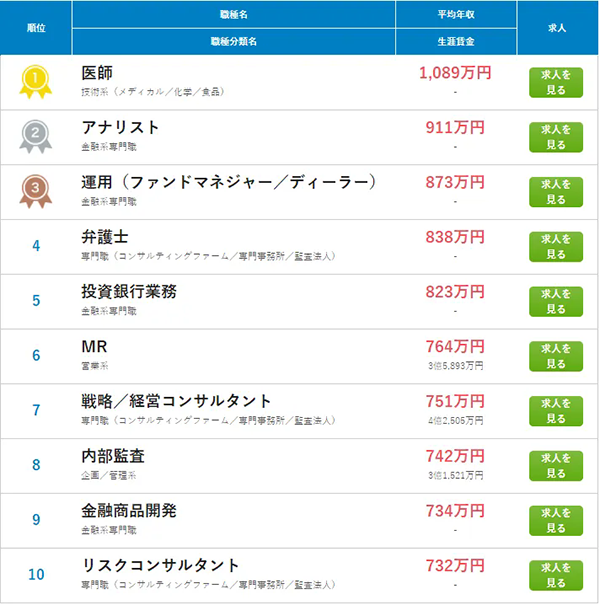Select the 平均年収 column header

click(456, 15)
